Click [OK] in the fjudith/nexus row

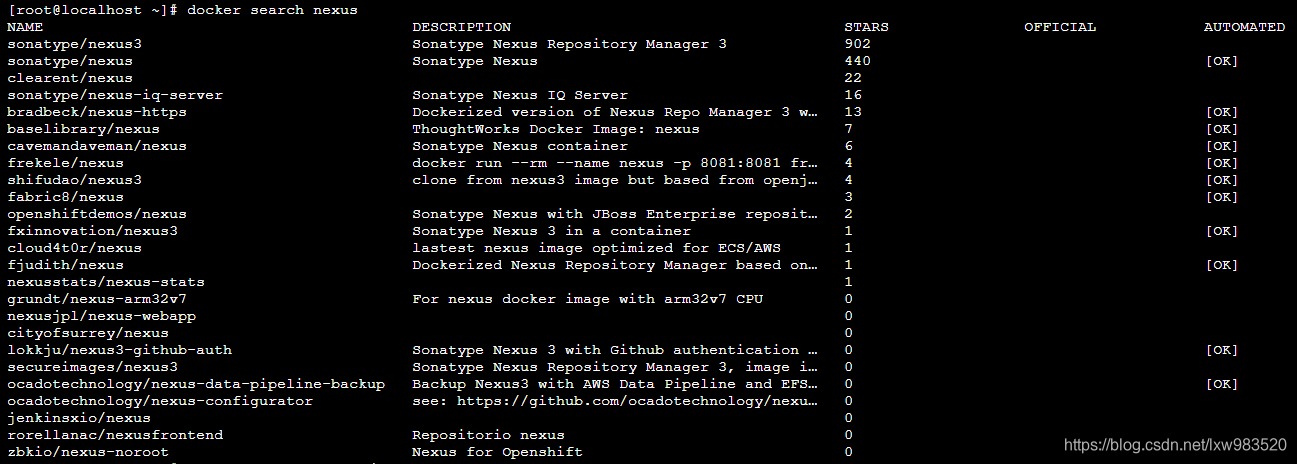tap(1221, 265)
